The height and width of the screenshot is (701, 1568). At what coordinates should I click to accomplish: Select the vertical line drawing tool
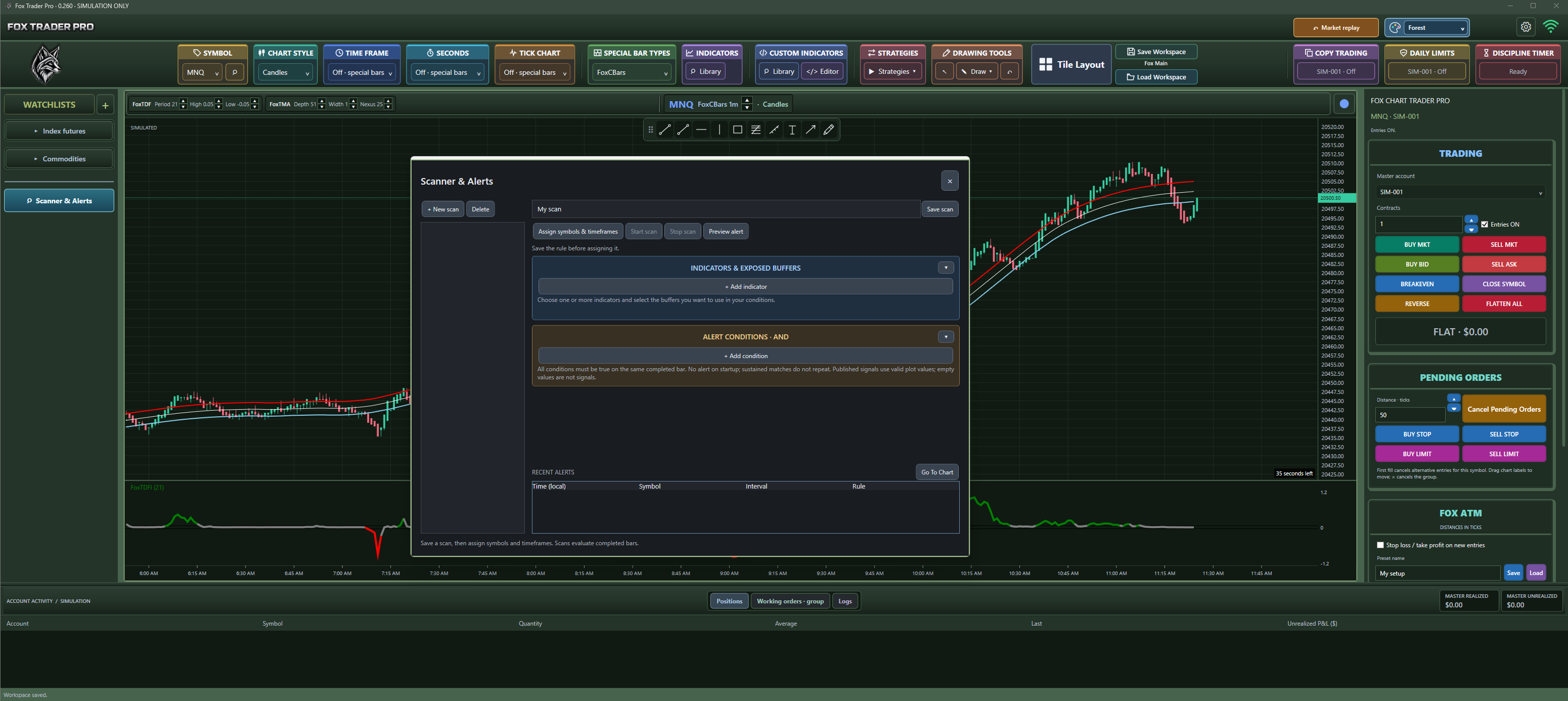point(720,129)
